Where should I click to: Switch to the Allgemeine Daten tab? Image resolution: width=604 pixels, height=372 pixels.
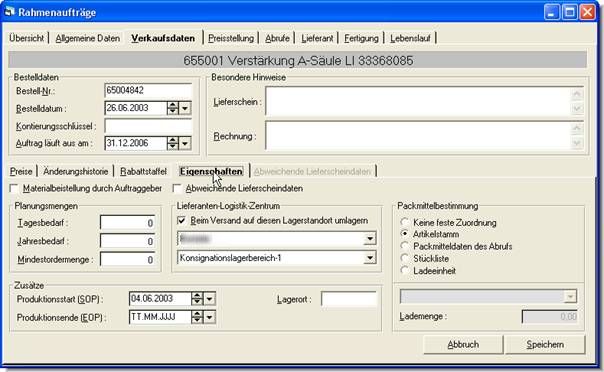pos(87,38)
